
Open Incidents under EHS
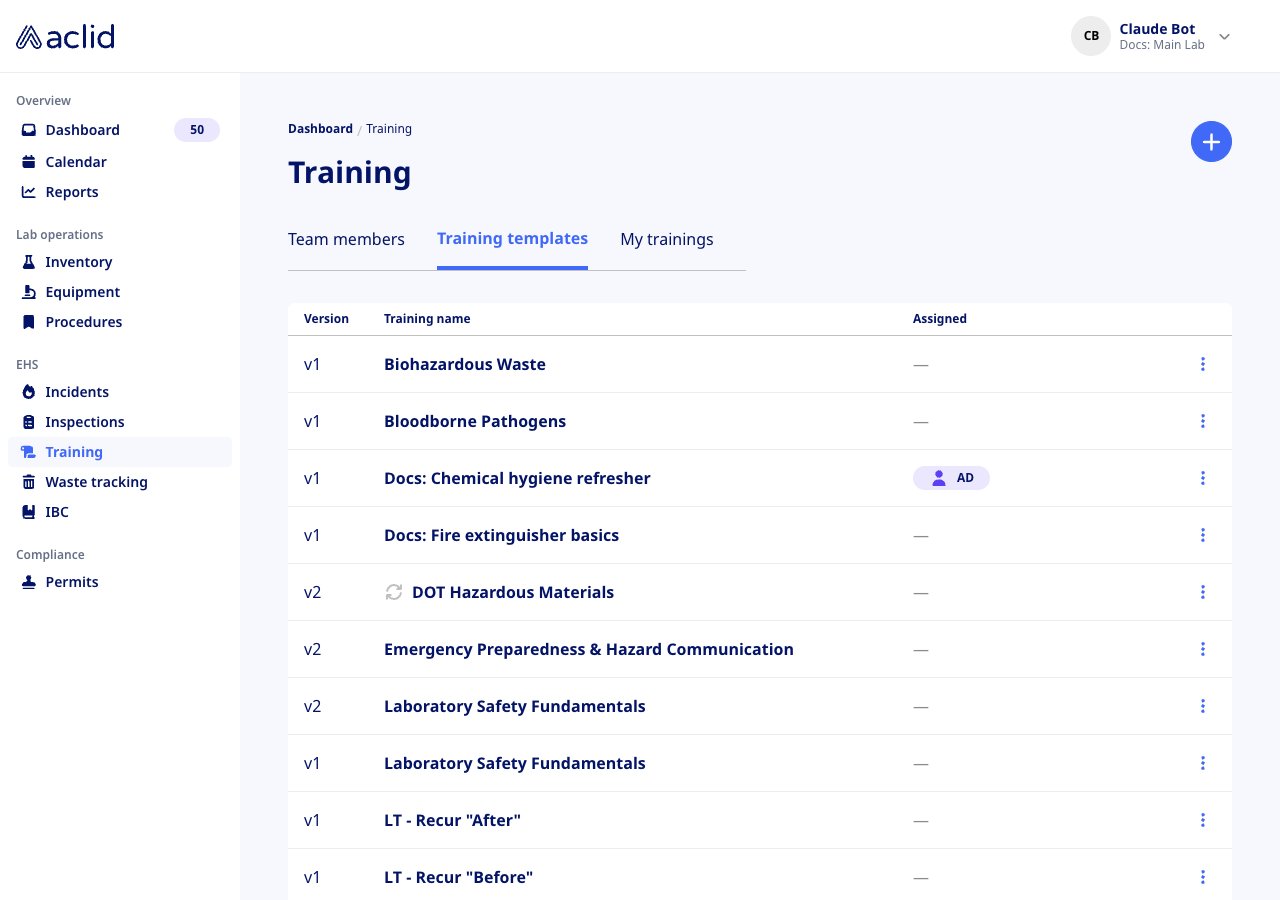click(x=120, y=392)
